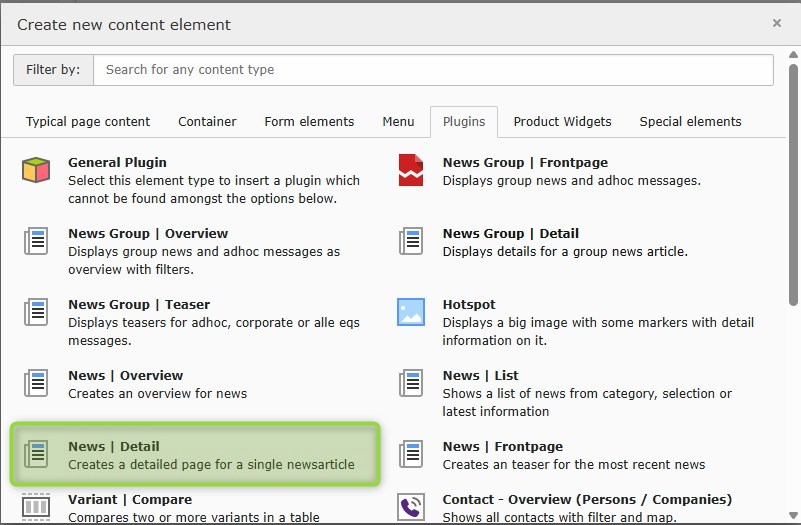Select the Hotspot image icon

pyautogui.click(x=411, y=312)
